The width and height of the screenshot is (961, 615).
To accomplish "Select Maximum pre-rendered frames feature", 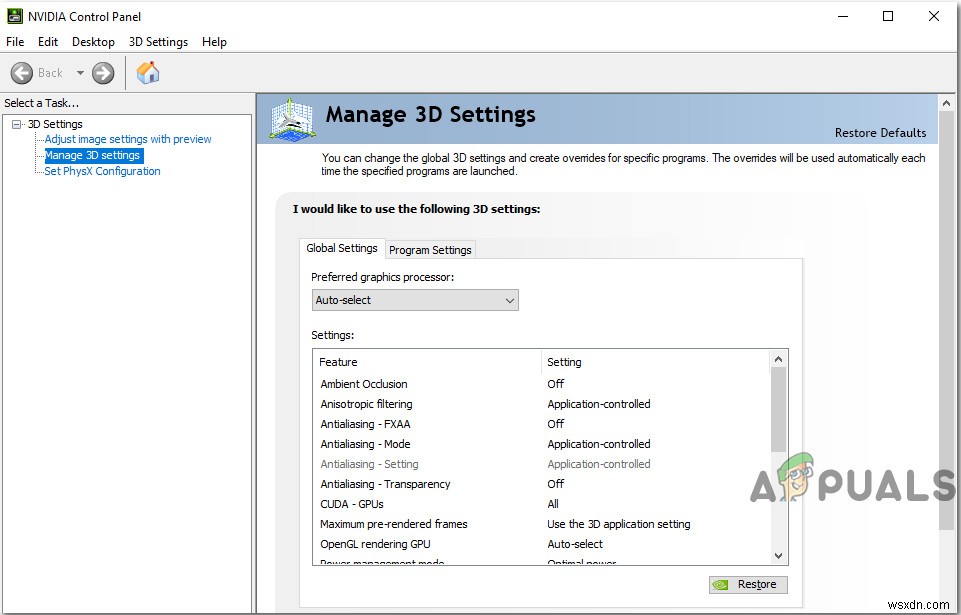I will click(393, 524).
